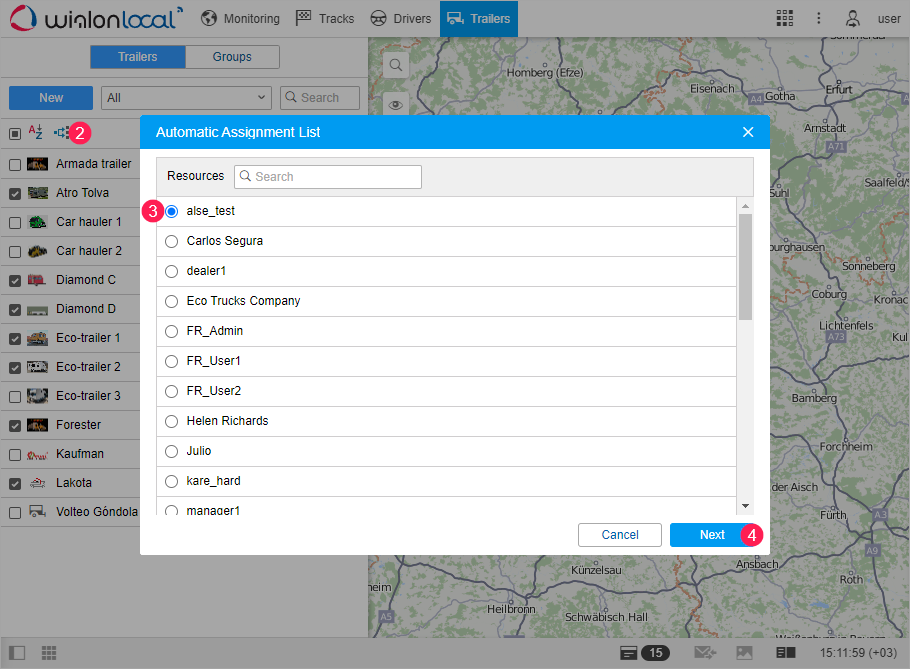Uncheck the Atro Tolva checkbox
Screen dimensions: 910x669
[15, 194]
